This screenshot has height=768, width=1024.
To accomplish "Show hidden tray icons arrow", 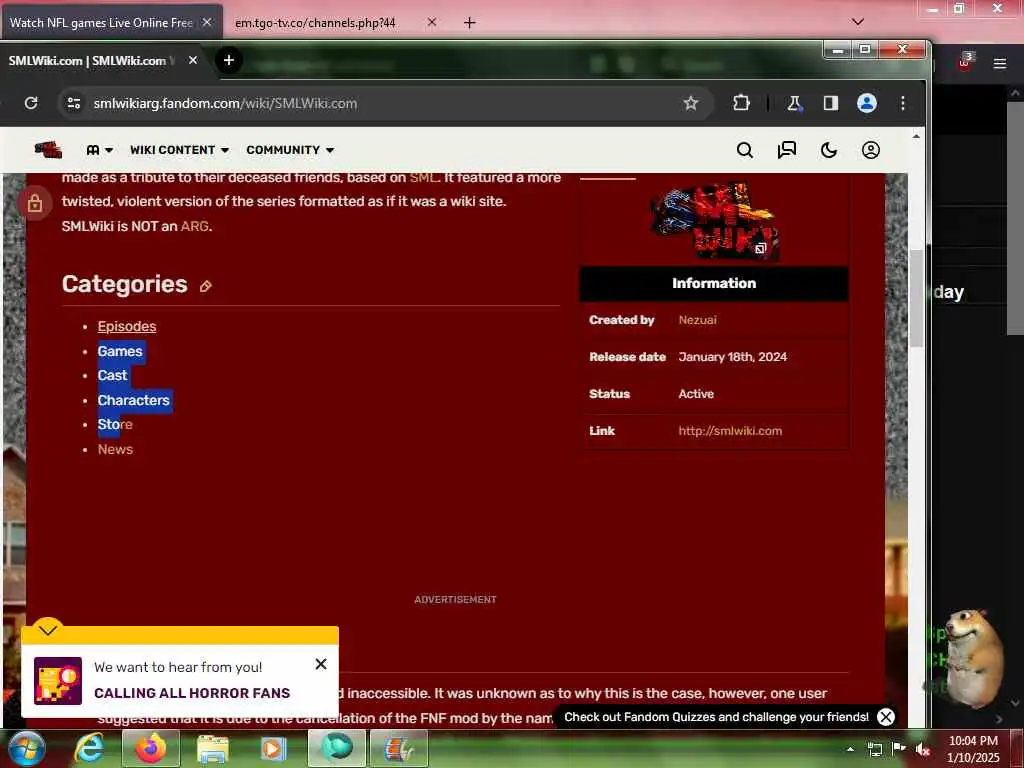I will [850, 749].
